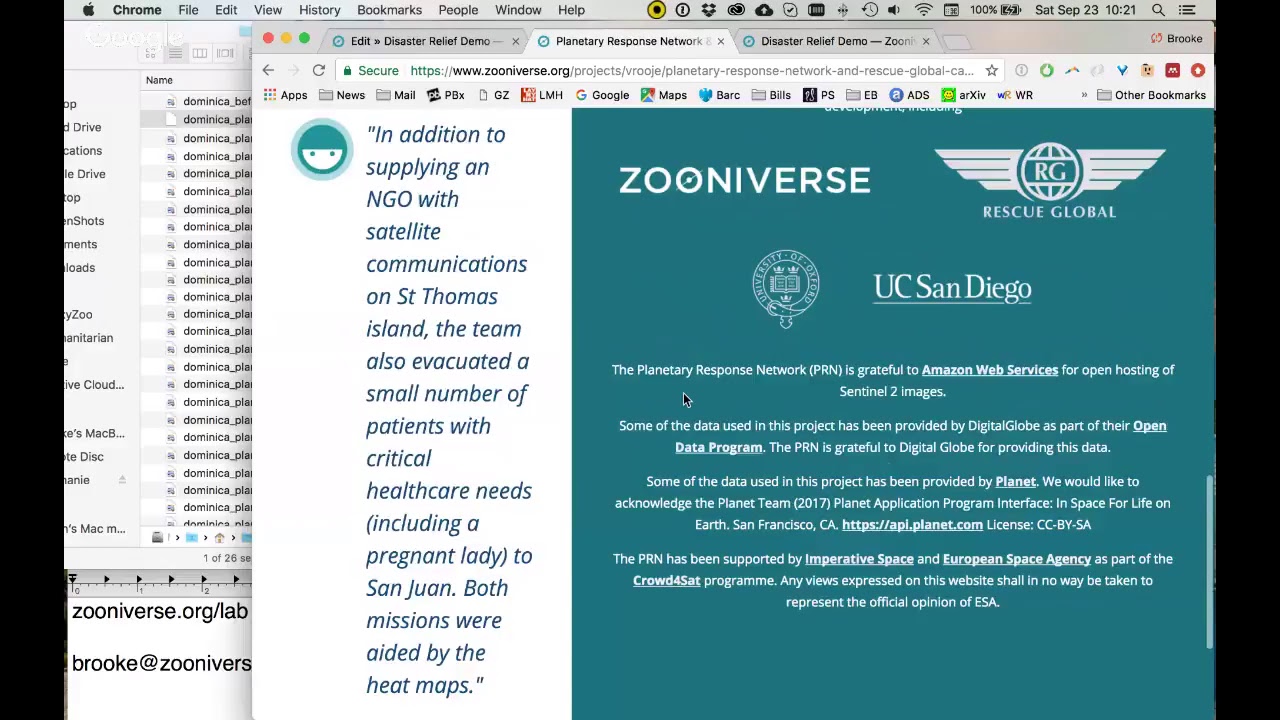Open the WR bookmark

pyautogui.click(x=1015, y=95)
